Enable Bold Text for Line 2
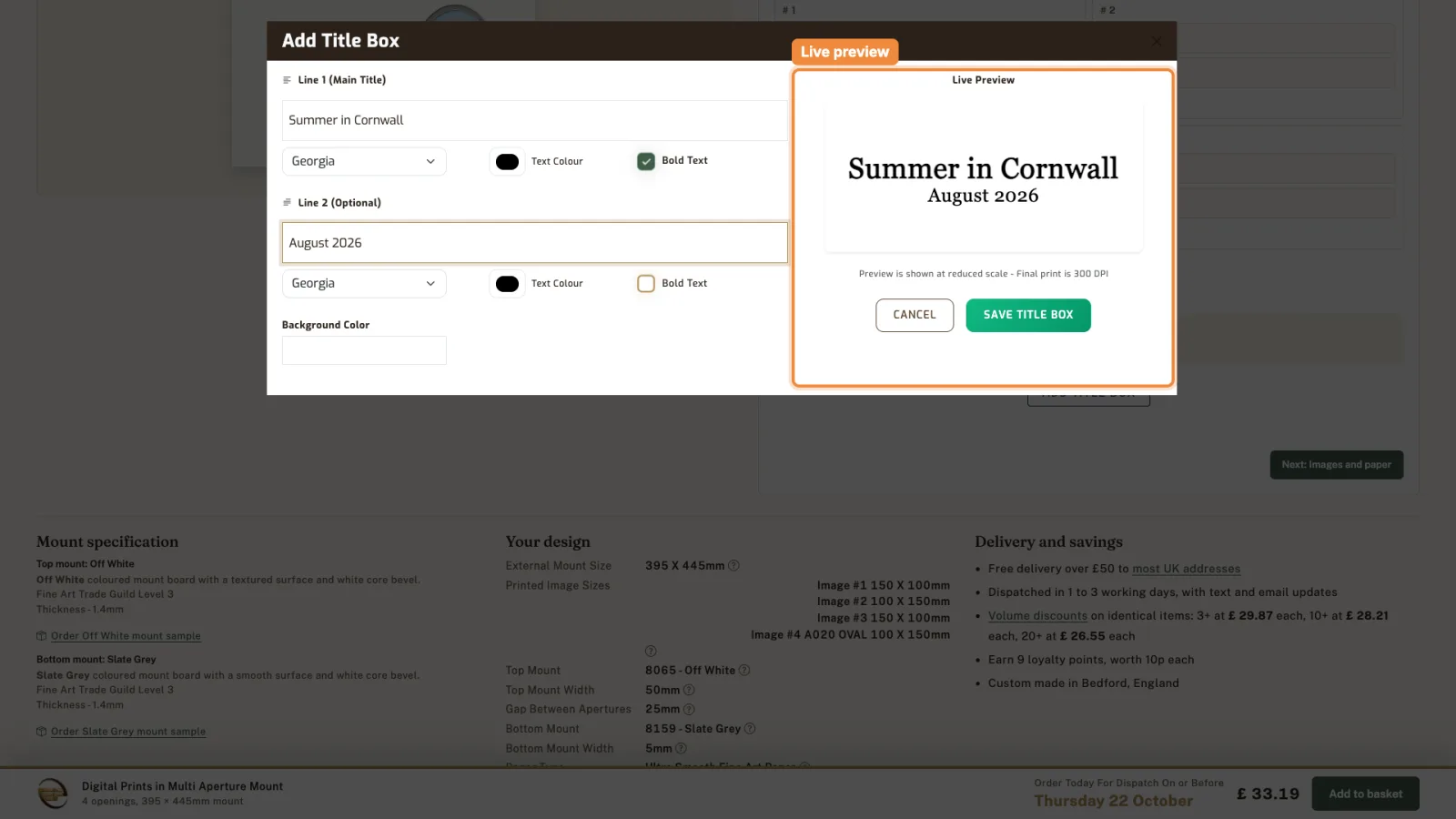Screen dimensions: 1456x819 (646, 284)
